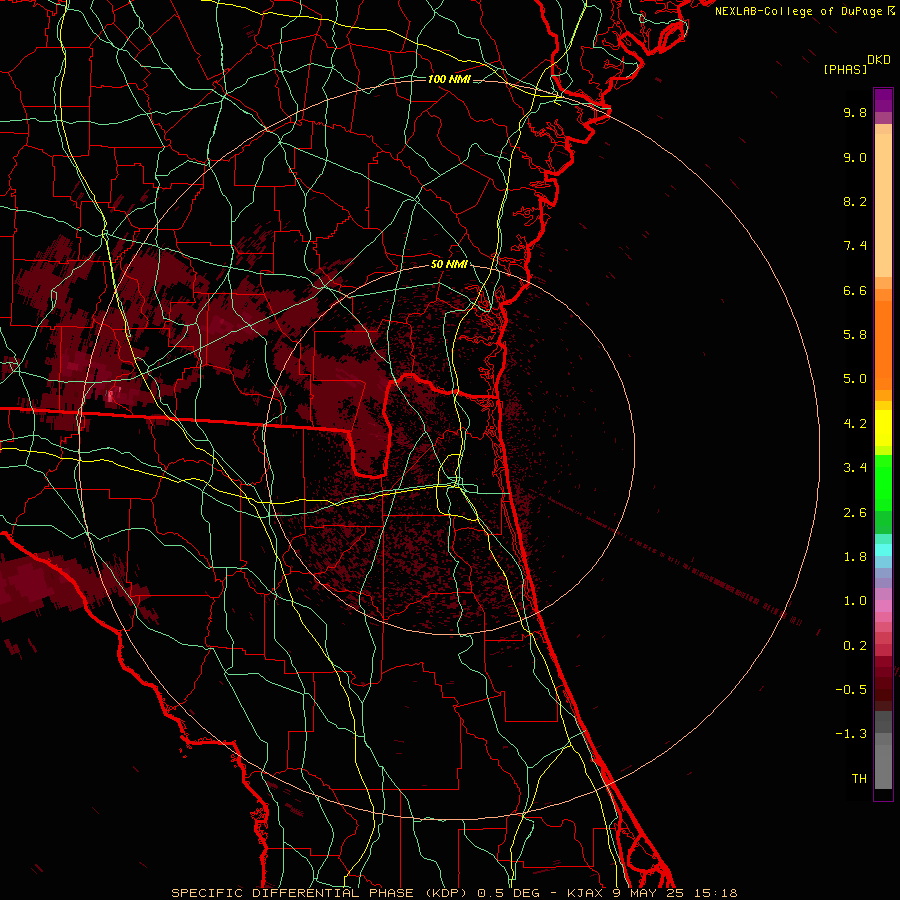900x900 pixels.
Task: Select the 7.4 value on color scale
Action: click(855, 246)
